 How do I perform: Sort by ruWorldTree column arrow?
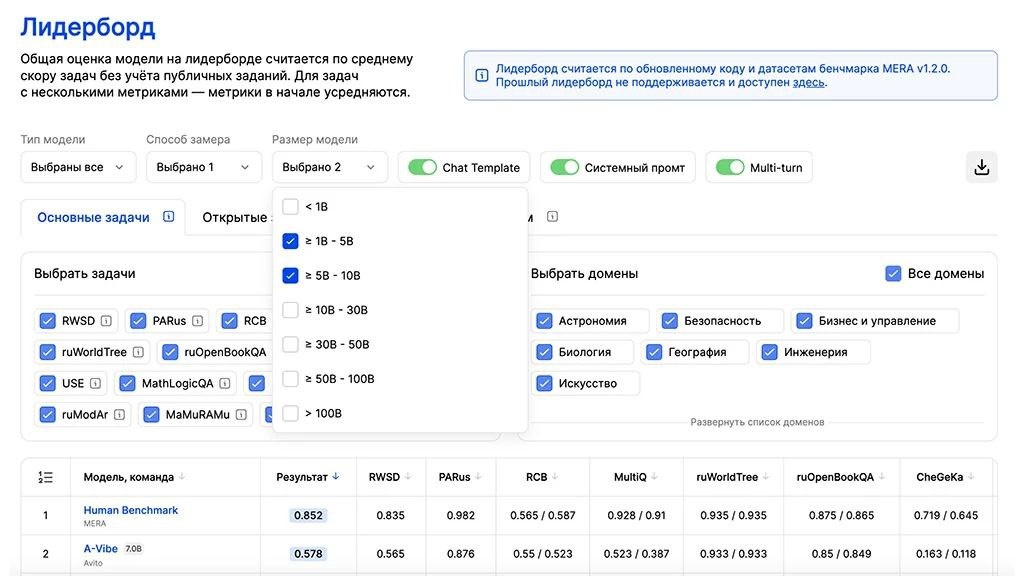(766, 477)
